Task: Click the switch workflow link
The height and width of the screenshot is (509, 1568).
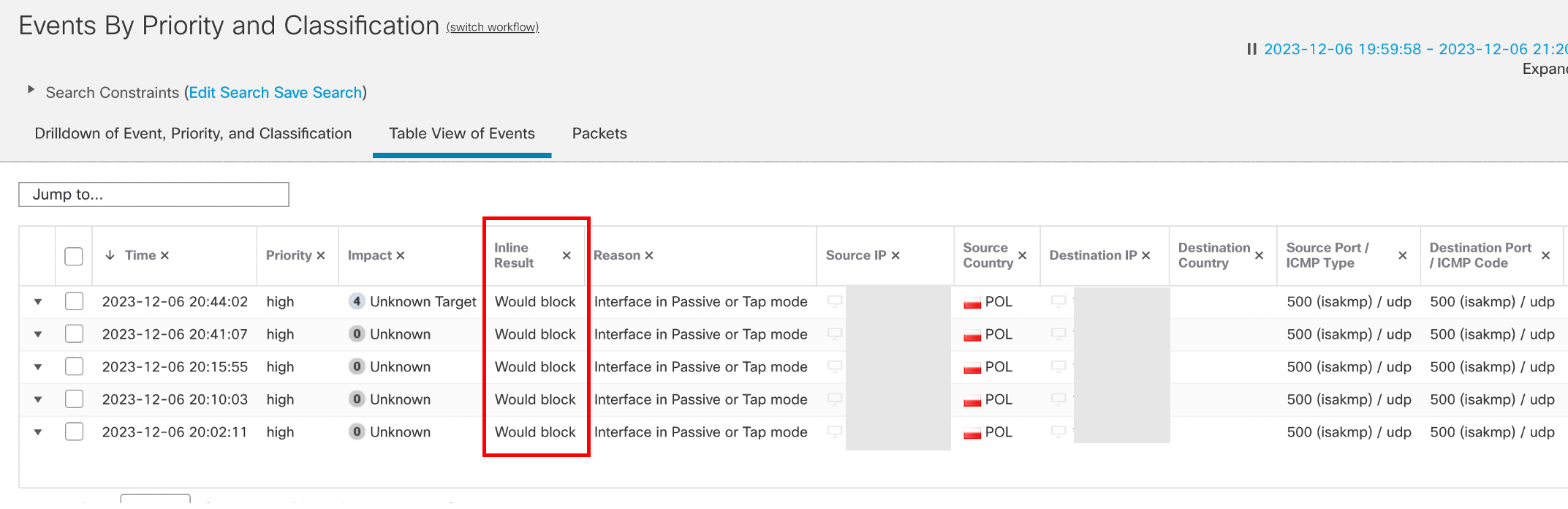Action: tap(493, 27)
